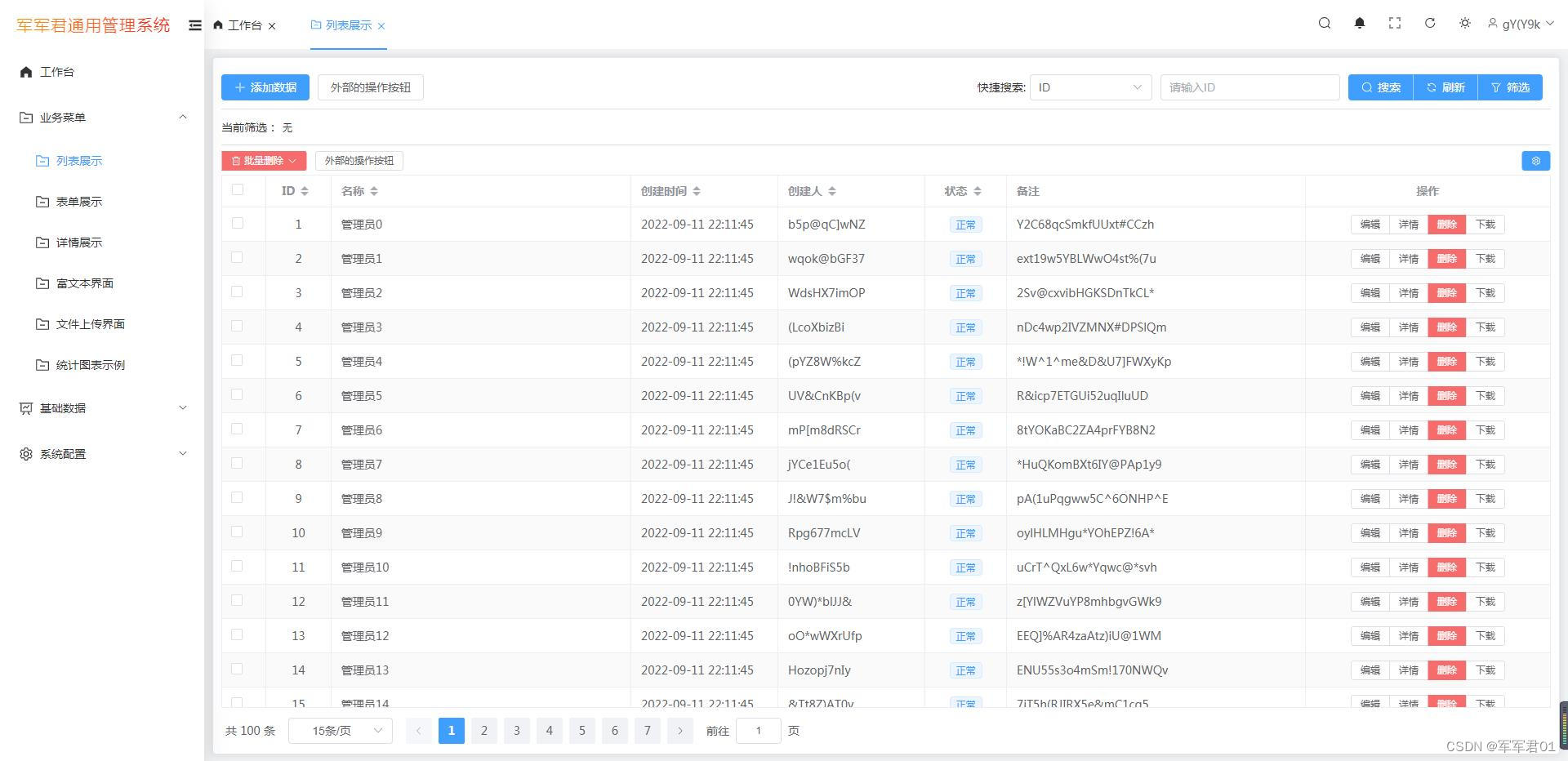
Task: Open 列表展示 in the sidebar
Action: [102, 161]
